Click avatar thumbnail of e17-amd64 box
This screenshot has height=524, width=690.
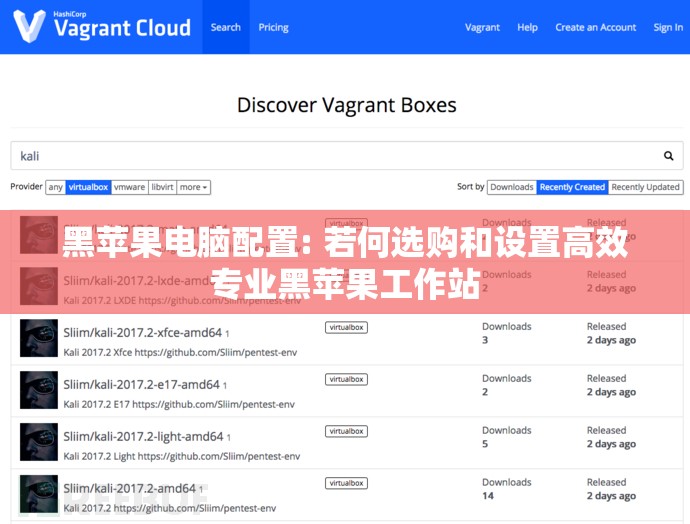tap(39, 390)
